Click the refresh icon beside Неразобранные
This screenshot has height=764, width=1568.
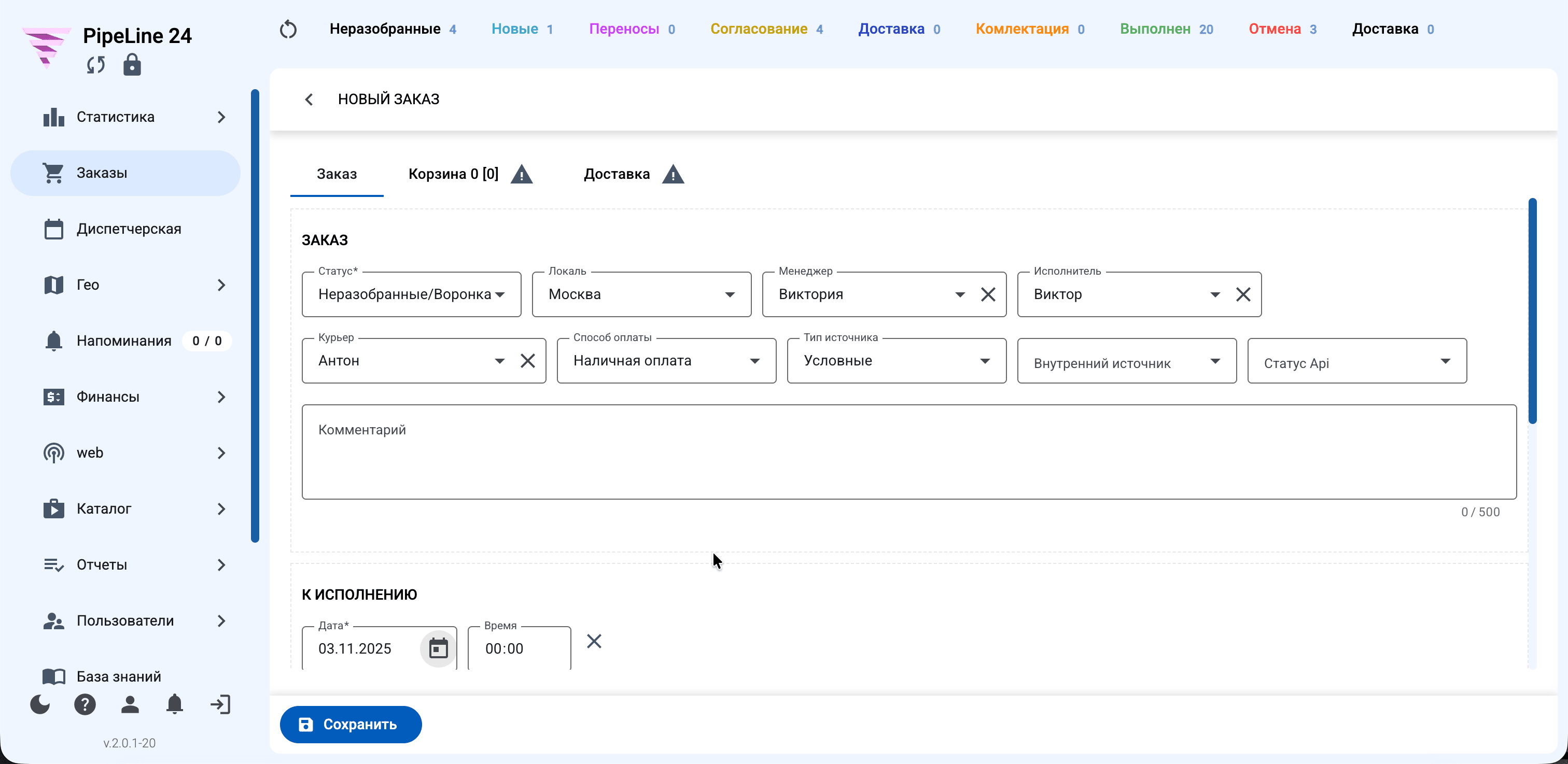click(288, 29)
